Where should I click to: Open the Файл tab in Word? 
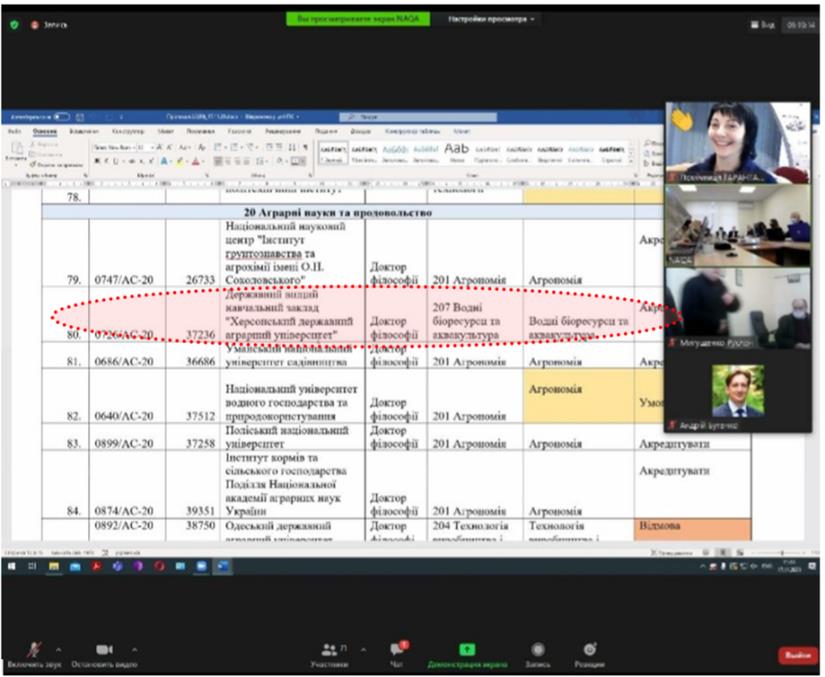[14, 131]
